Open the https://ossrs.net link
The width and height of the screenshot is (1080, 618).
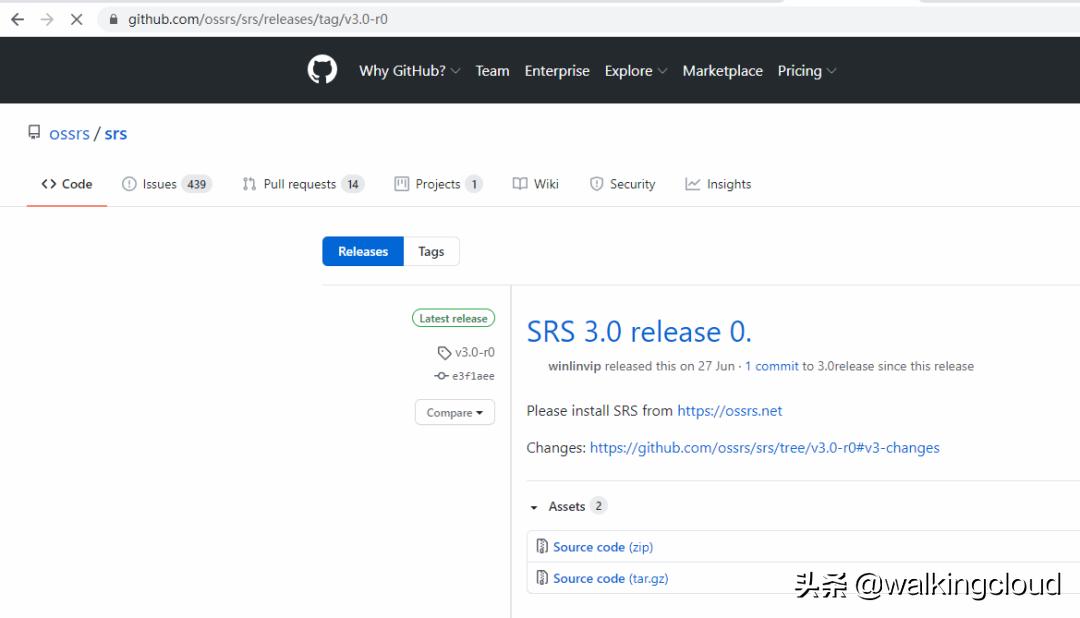click(x=730, y=410)
